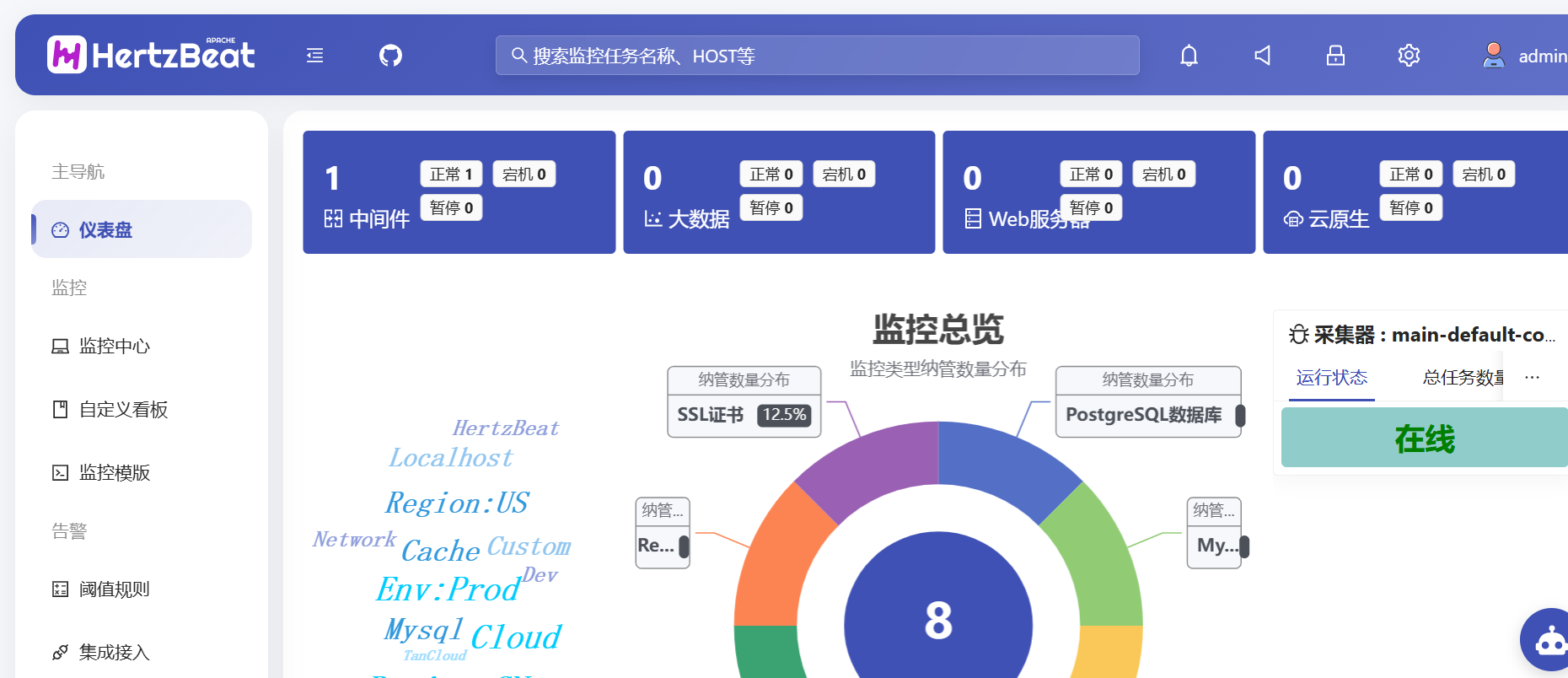
Task: Collapse the sidebar with the menu fold icon
Action: point(314,56)
